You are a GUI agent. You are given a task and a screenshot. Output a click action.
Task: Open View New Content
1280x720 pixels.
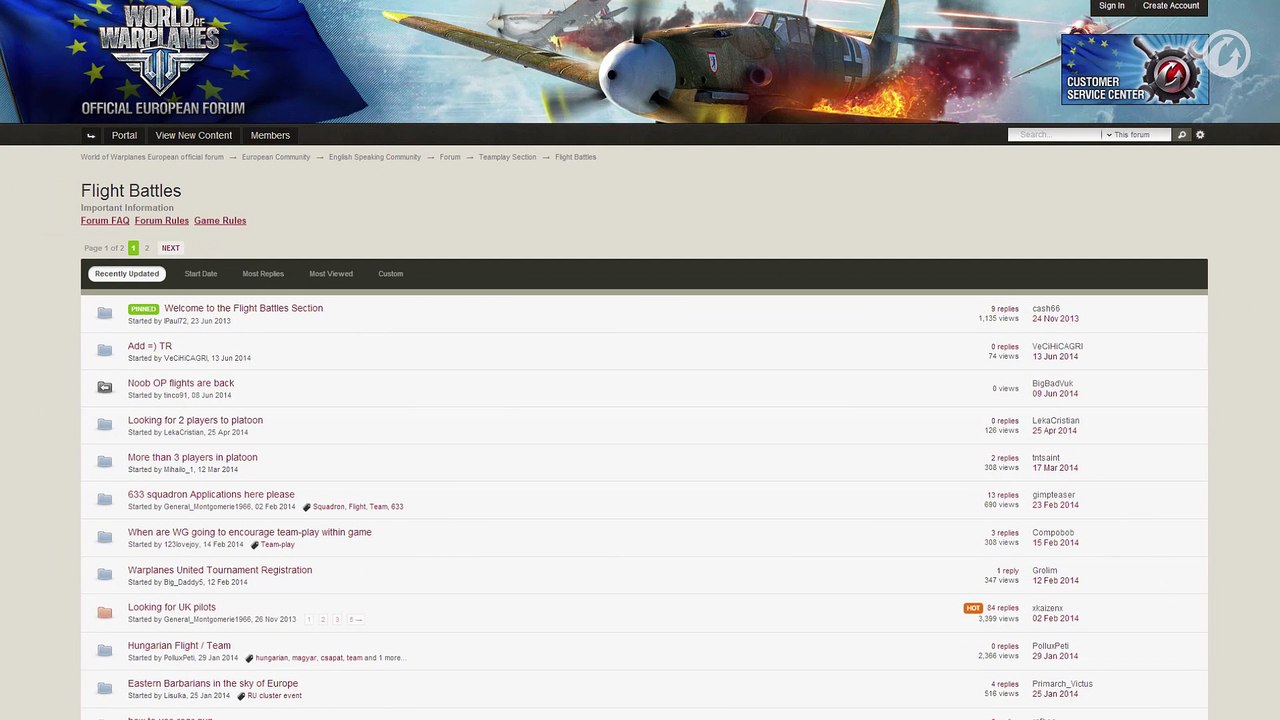point(194,135)
